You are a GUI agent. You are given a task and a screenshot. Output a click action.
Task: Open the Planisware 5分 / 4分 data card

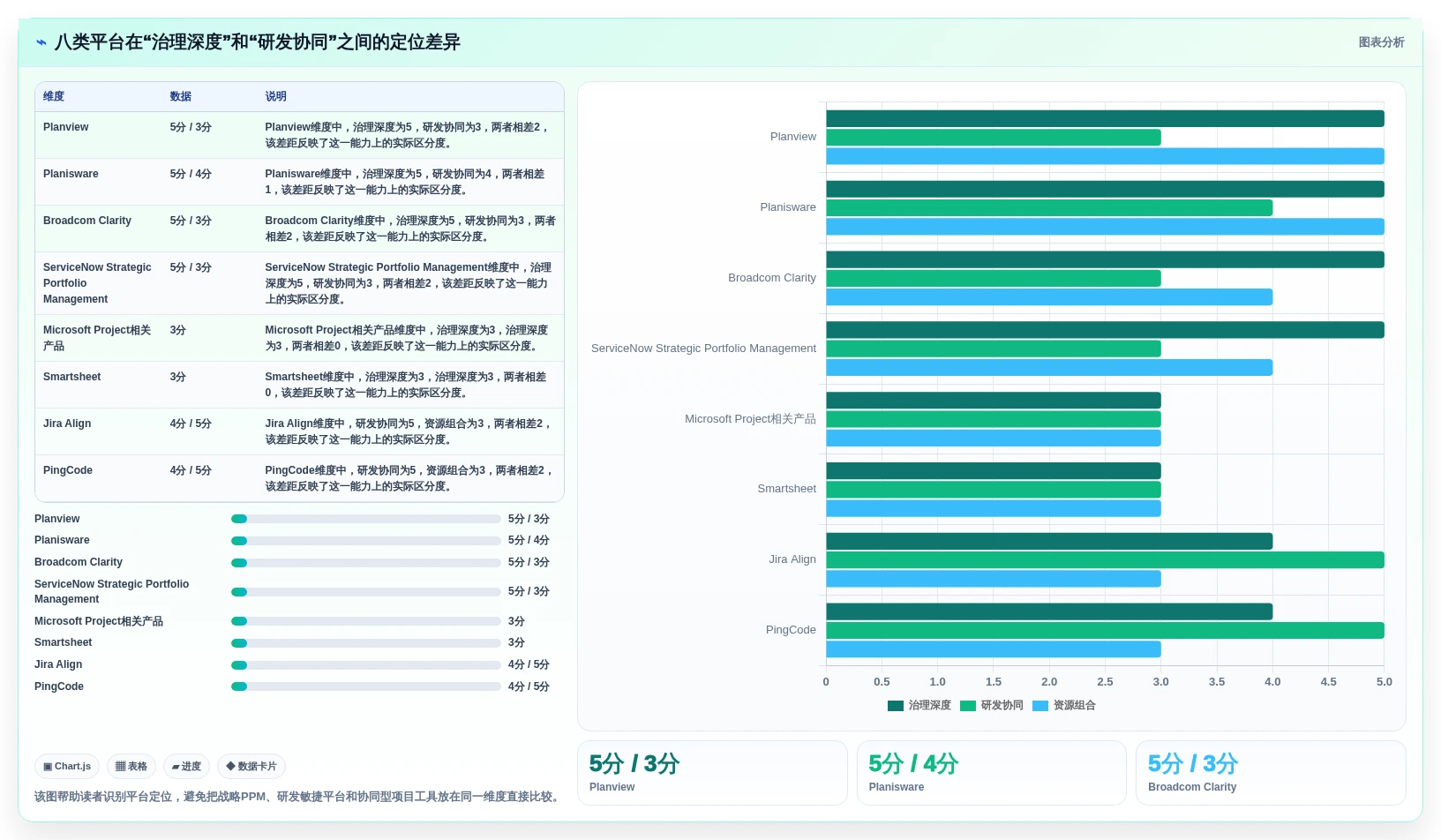click(x=992, y=773)
